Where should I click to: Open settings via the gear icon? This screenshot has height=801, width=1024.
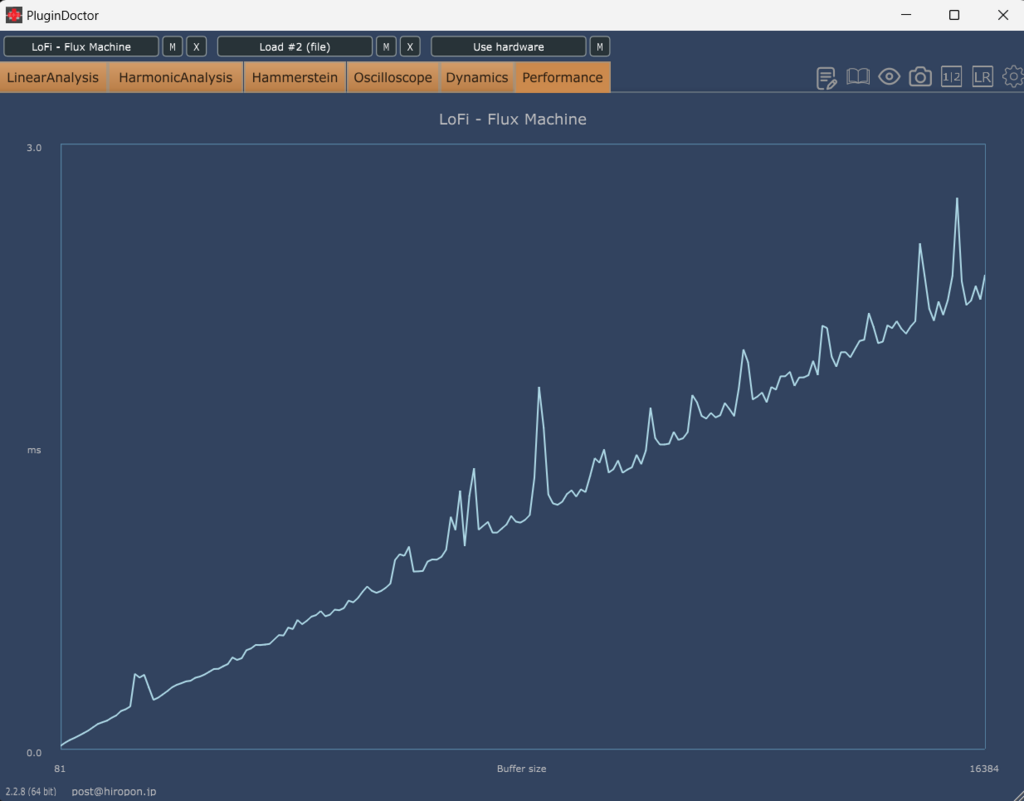[x=1014, y=77]
